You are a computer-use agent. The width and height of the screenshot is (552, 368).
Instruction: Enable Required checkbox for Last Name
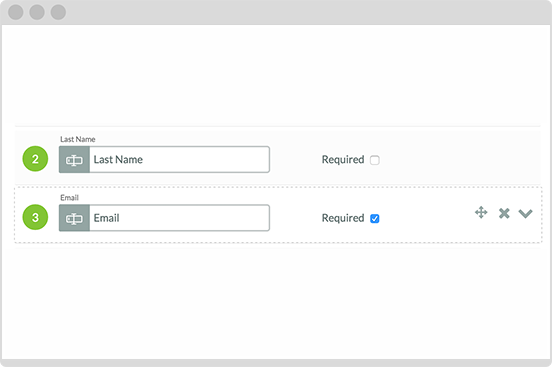(x=375, y=160)
